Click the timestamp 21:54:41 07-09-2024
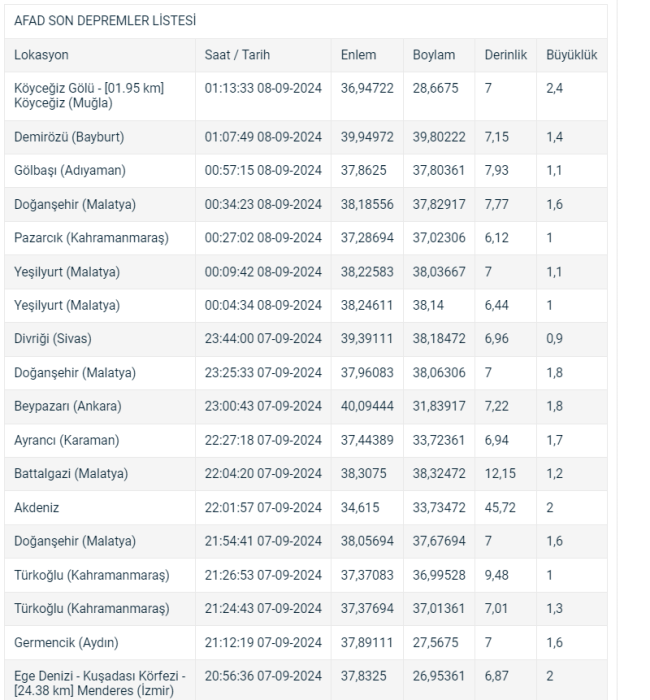This screenshot has width=650, height=700. (x=263, y=541)
